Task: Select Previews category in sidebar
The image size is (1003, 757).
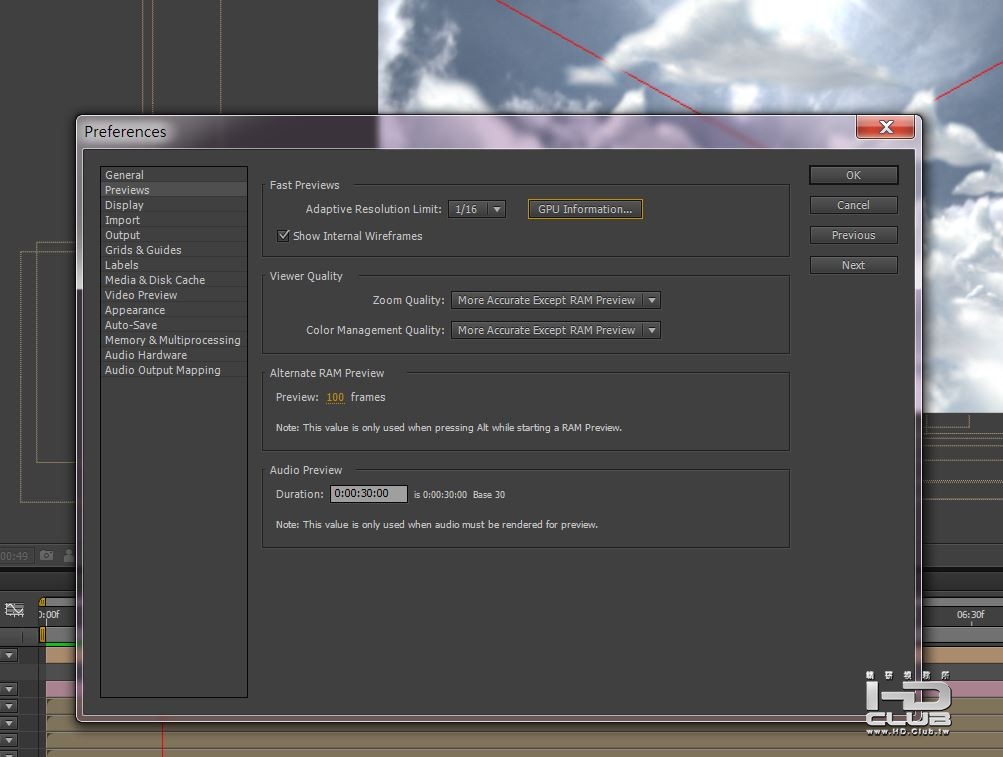Action: click(x=173, y=190)
